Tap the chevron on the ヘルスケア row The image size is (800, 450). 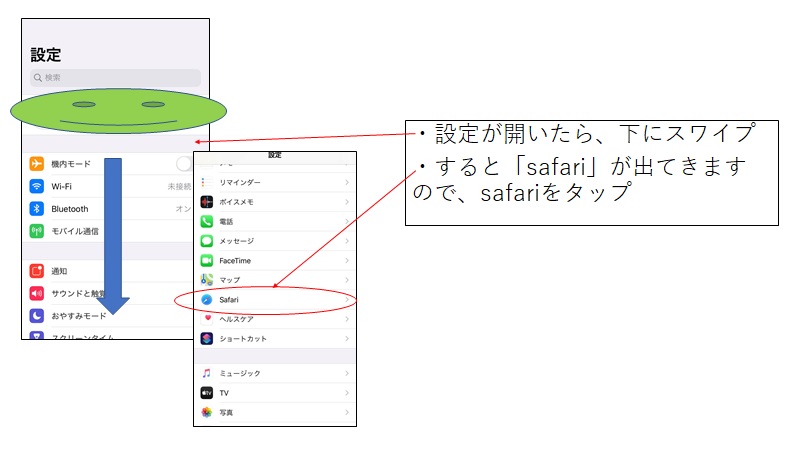(x=347, y=319)
